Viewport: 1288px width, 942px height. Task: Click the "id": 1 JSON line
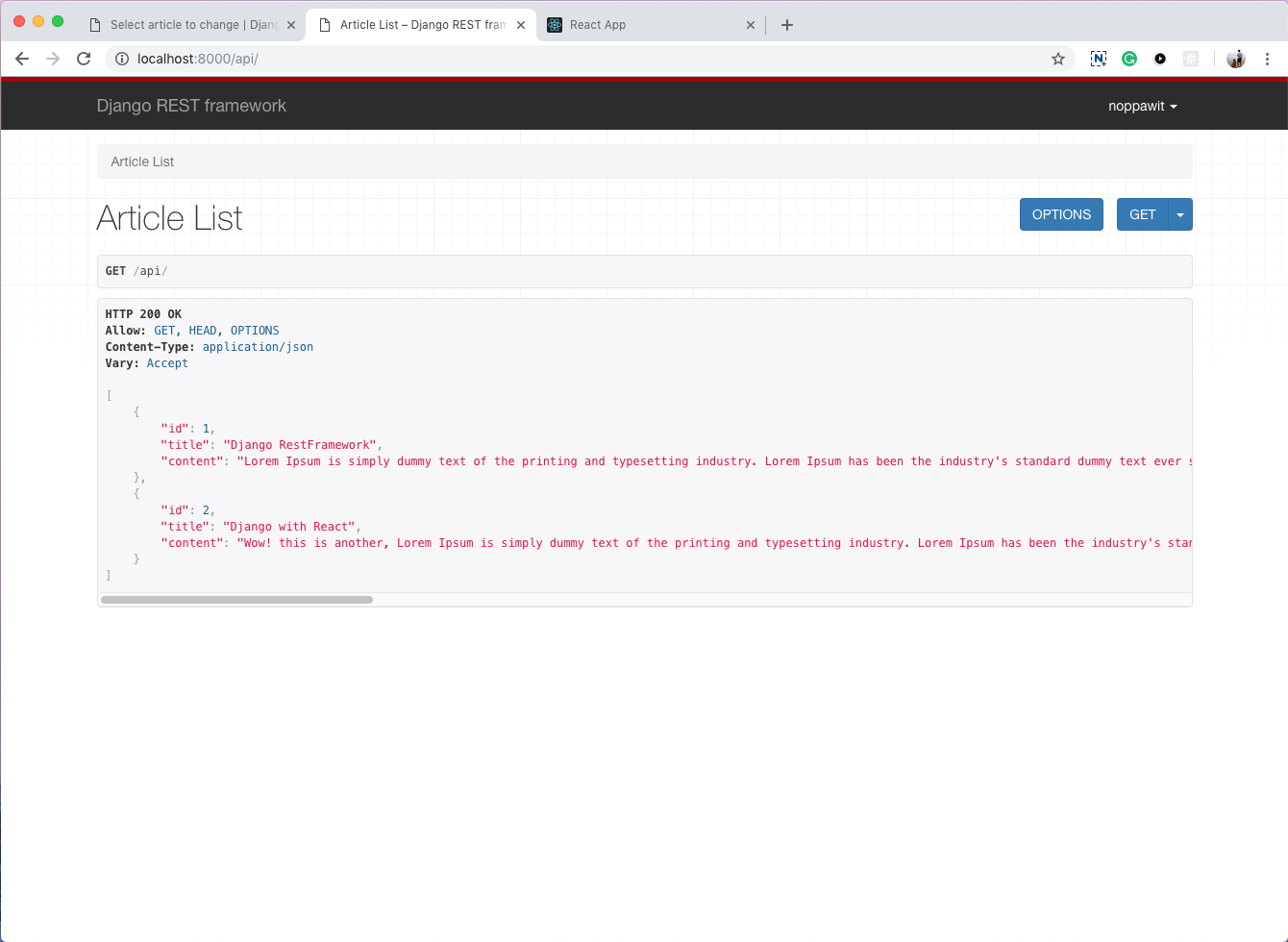(187, 429)
